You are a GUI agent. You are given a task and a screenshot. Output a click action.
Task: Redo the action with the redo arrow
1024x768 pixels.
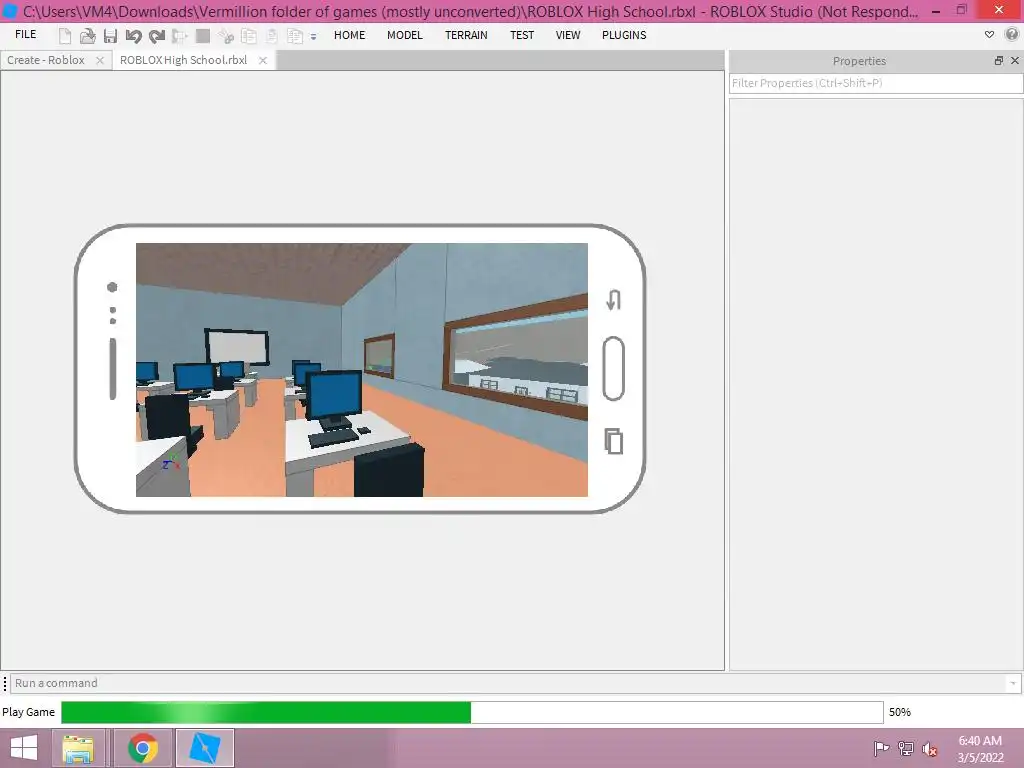(157, 36)
